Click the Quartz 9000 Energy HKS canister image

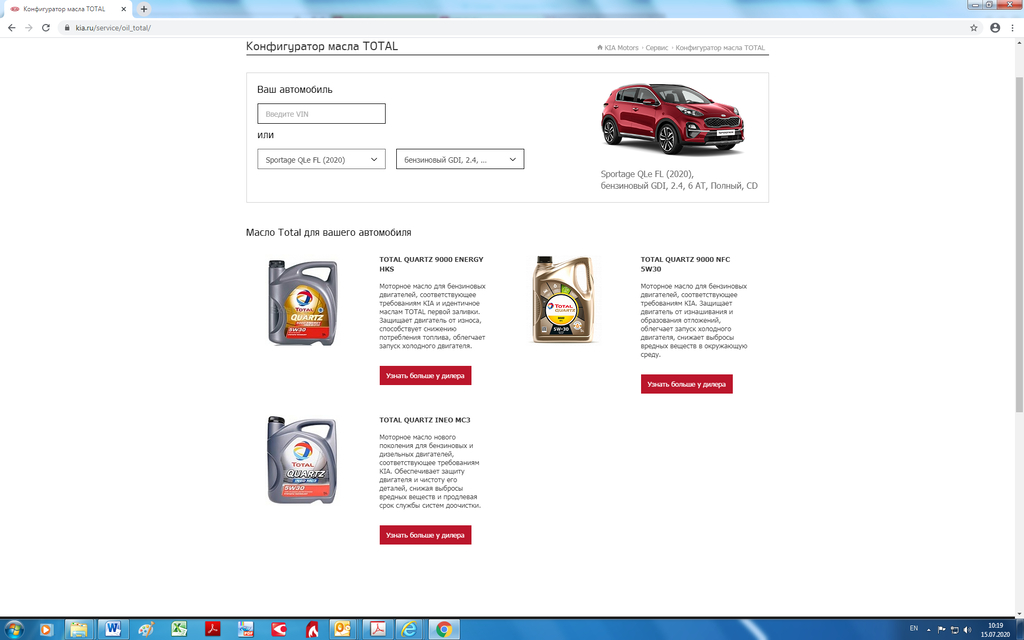[302, 302]
